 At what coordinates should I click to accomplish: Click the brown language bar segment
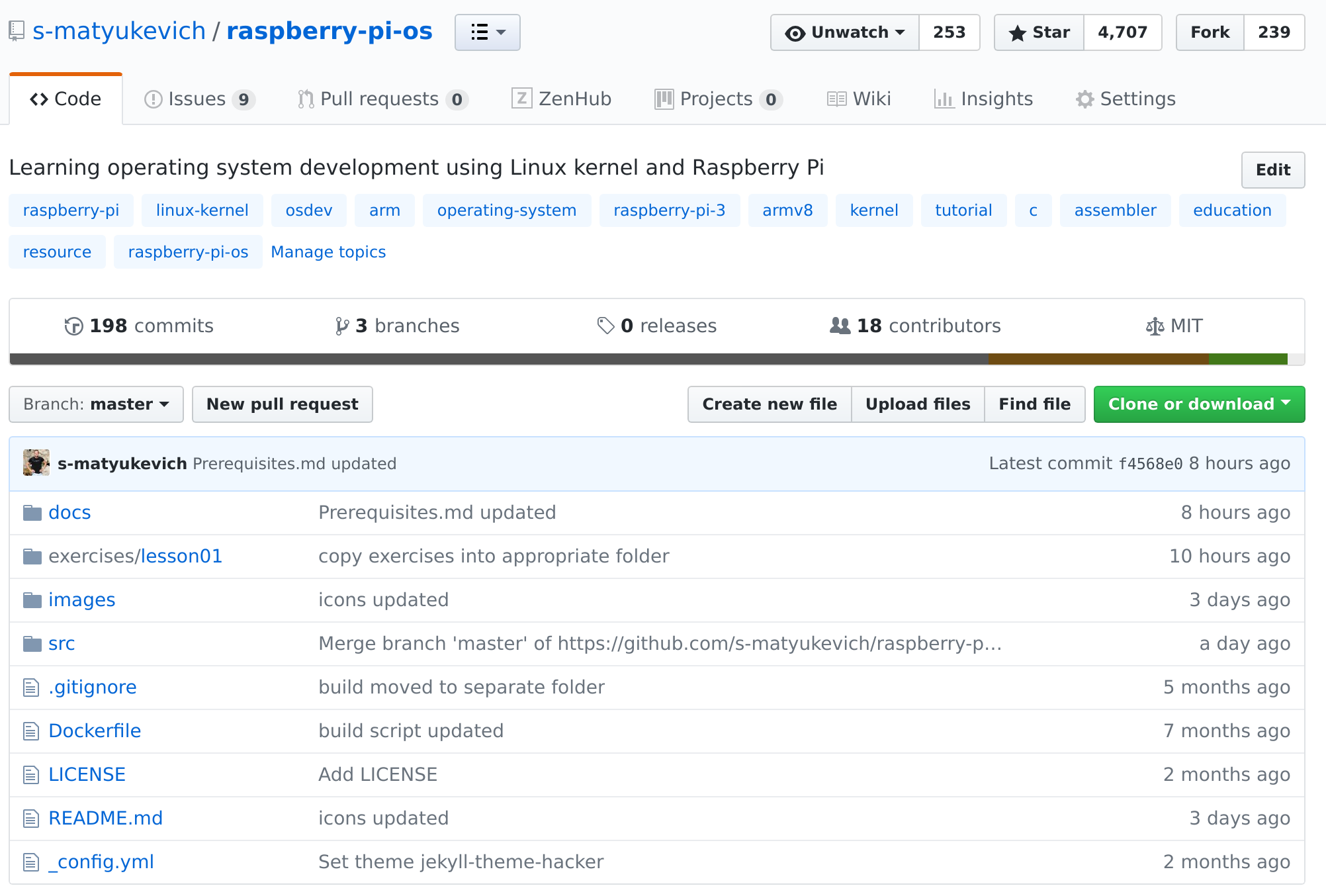[1098, 359]
